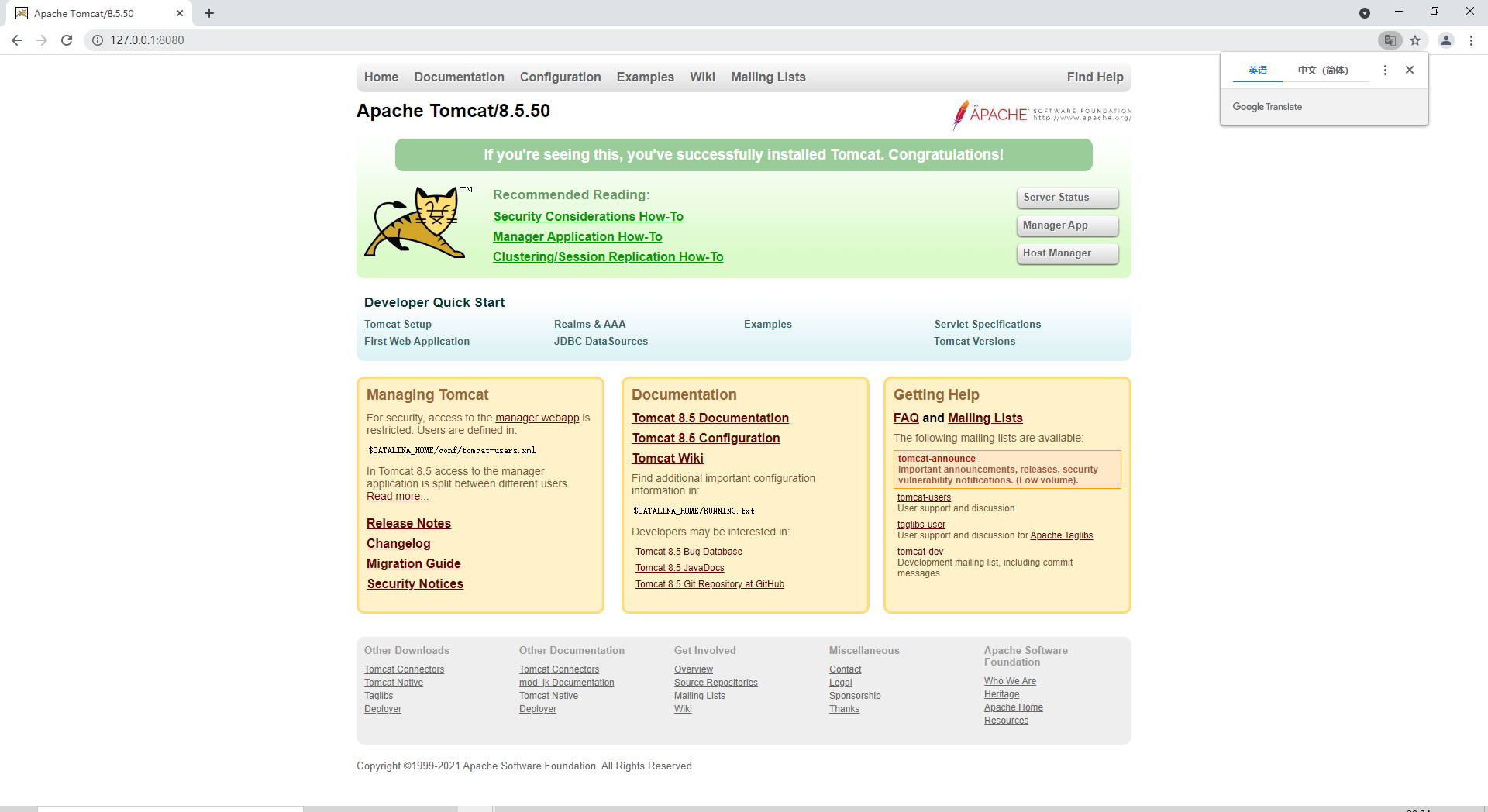The height and width of the screenshot is (812, 1488).
Task: Follow the manager webapp link
Action: coord(537,418)
